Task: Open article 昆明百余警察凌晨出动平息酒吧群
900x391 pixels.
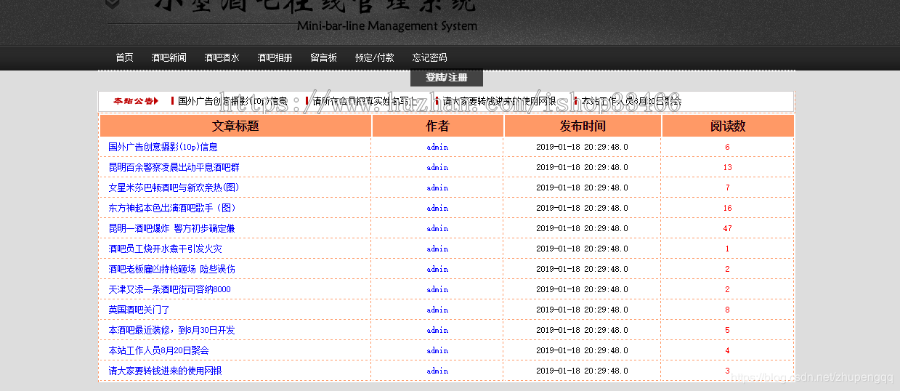Action: [174, 167]
